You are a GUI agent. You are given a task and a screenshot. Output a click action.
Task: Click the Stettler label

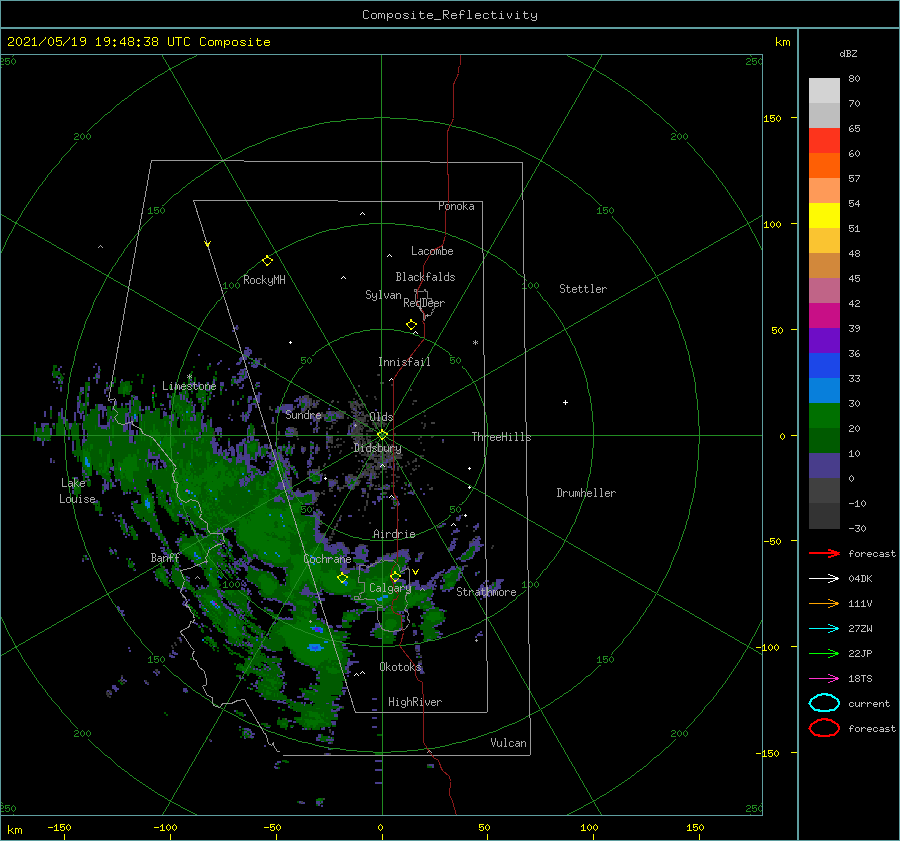coord(583,289)
